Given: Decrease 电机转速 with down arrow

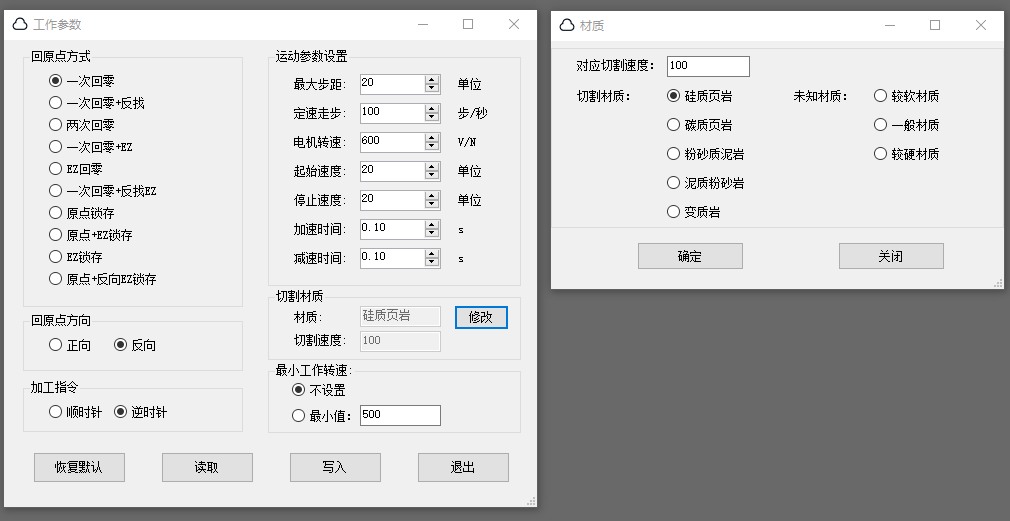Looking at the screenshot, I should click(432, 147).
